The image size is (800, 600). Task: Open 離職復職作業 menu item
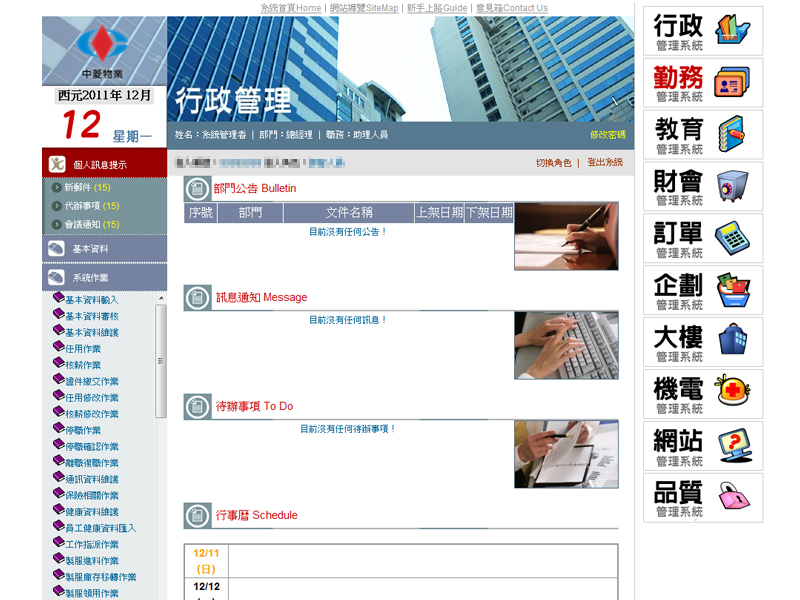point(92,463)
